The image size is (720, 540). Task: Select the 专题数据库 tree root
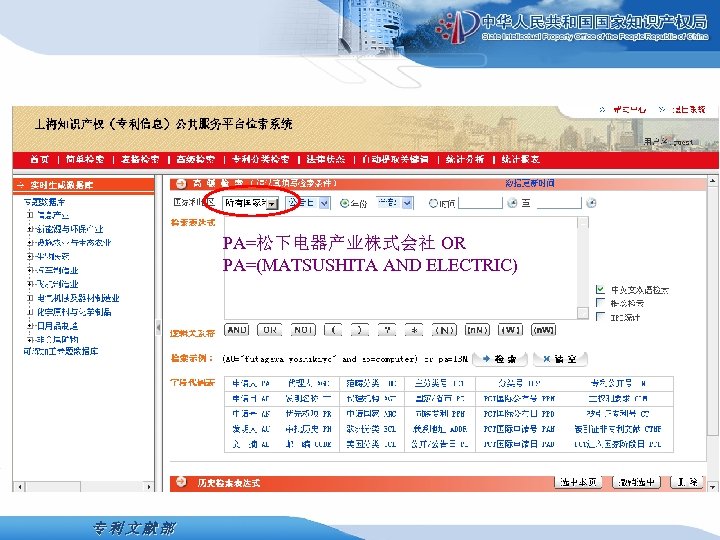(x=44, y=202)
